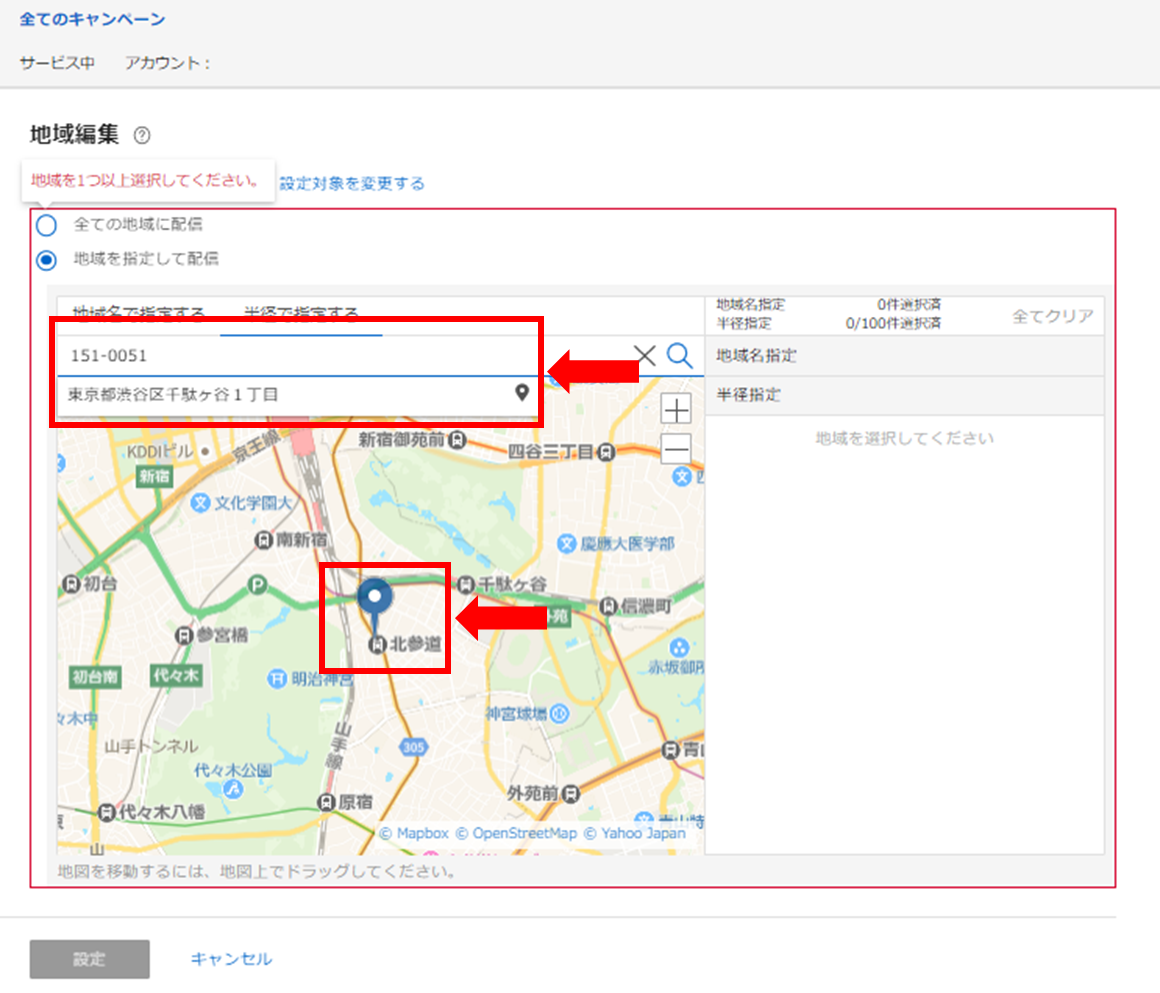Click the blue location pin on map
This screenshot has height=993, width=1160.
coord(375,599)
